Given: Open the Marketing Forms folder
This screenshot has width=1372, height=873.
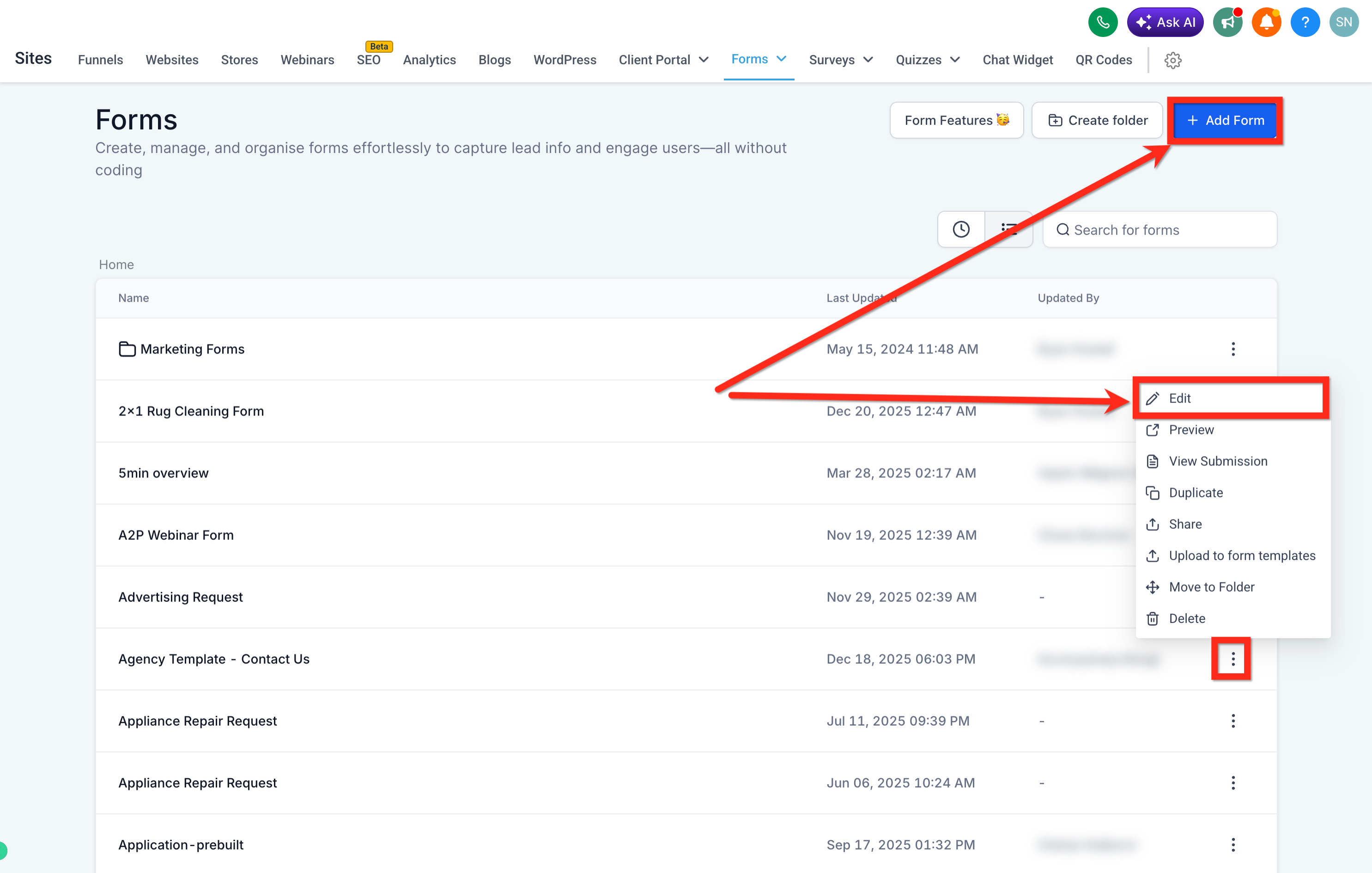Looking at the screenshot, I should (192, 349).
